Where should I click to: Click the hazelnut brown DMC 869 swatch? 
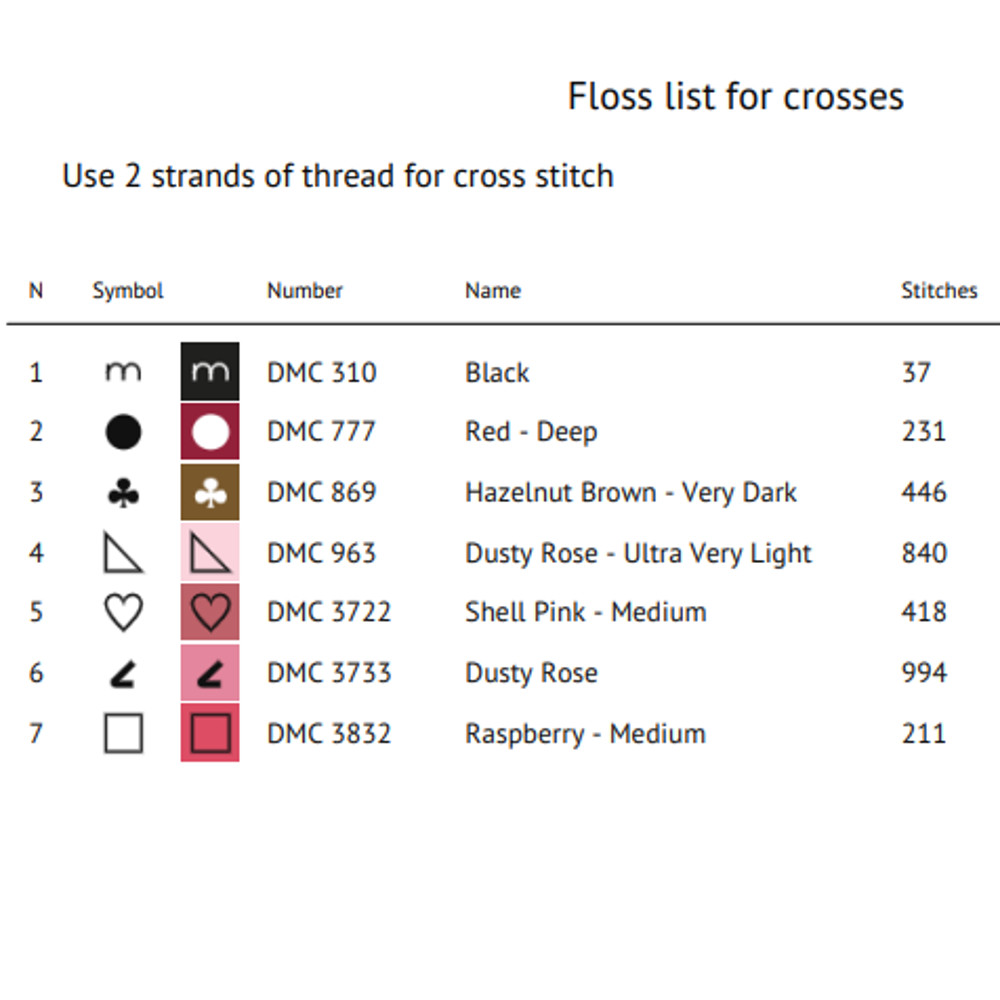click(210, 492)
